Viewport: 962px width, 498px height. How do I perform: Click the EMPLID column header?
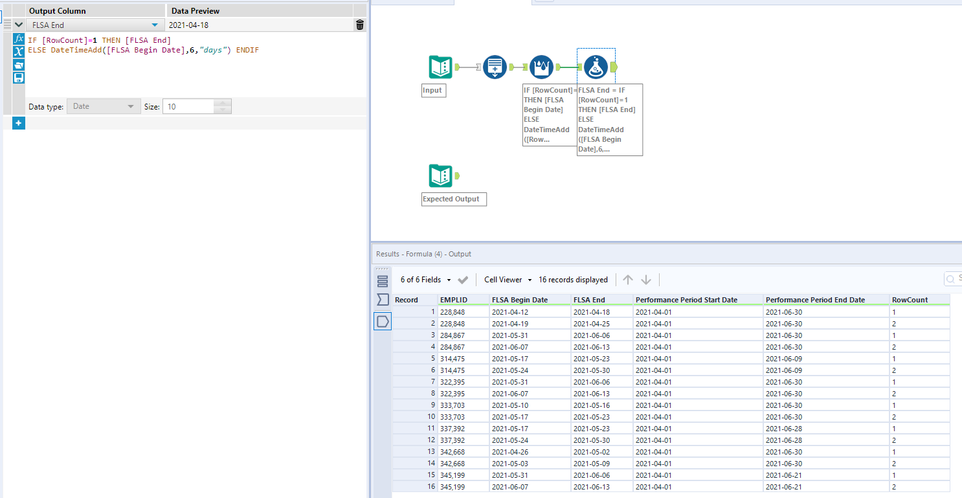coord(463,300)
